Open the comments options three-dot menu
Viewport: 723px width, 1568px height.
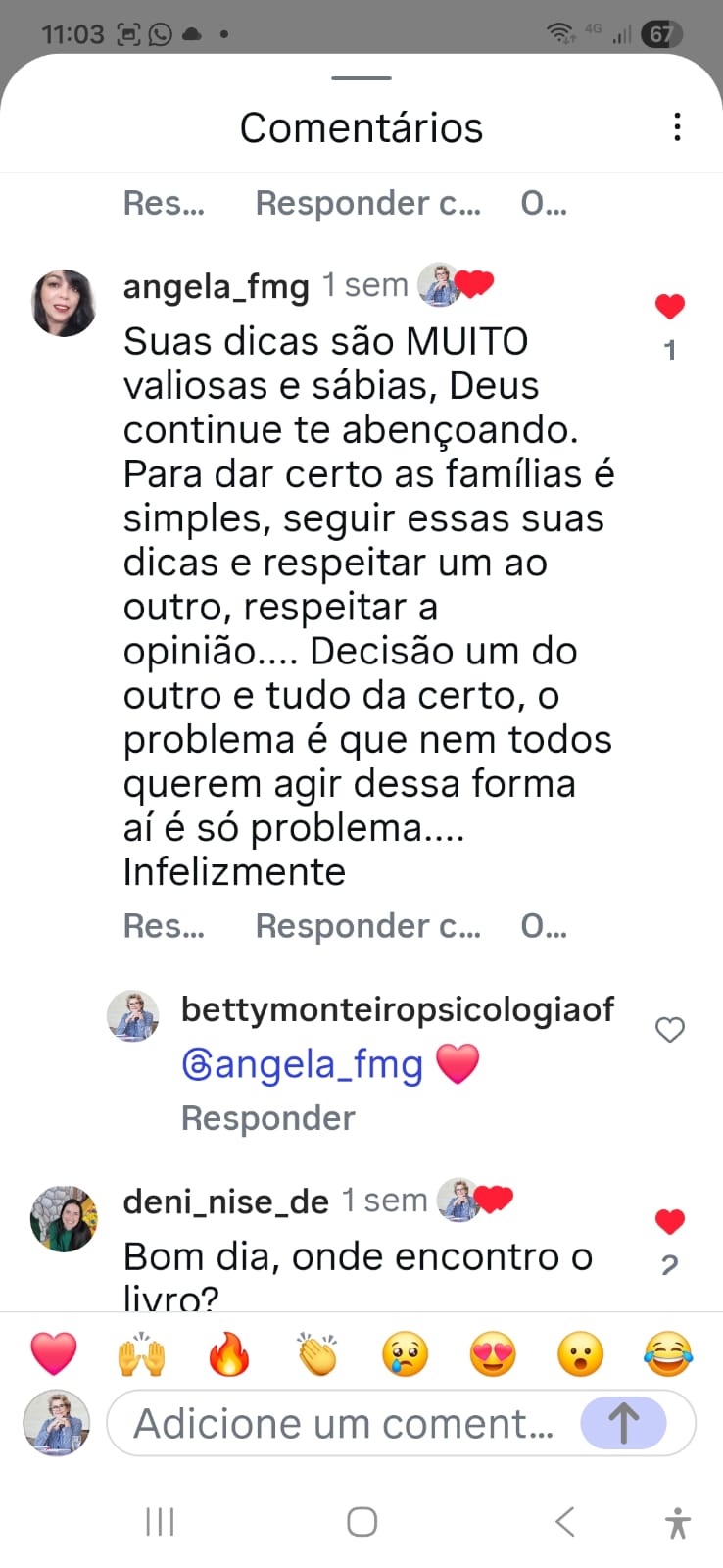coord(676,126)
